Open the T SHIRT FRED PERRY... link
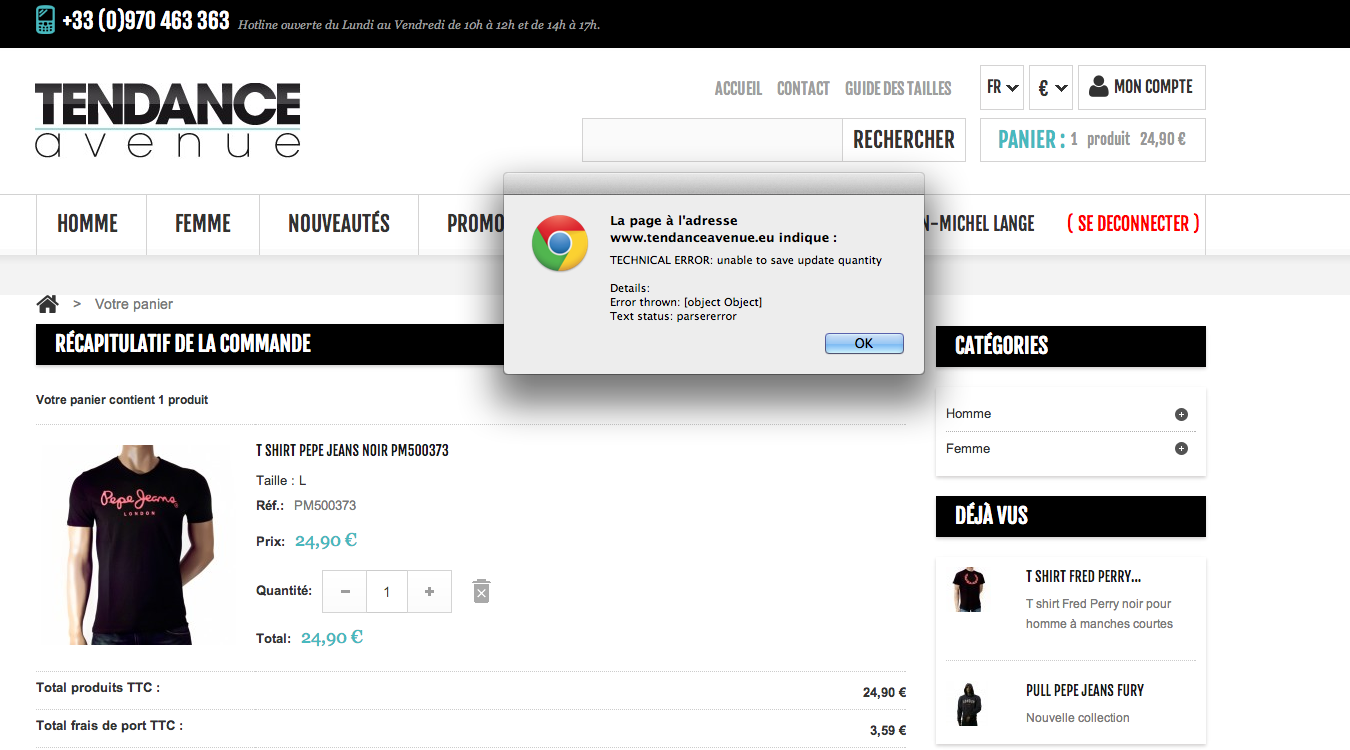 [1083, 577]
